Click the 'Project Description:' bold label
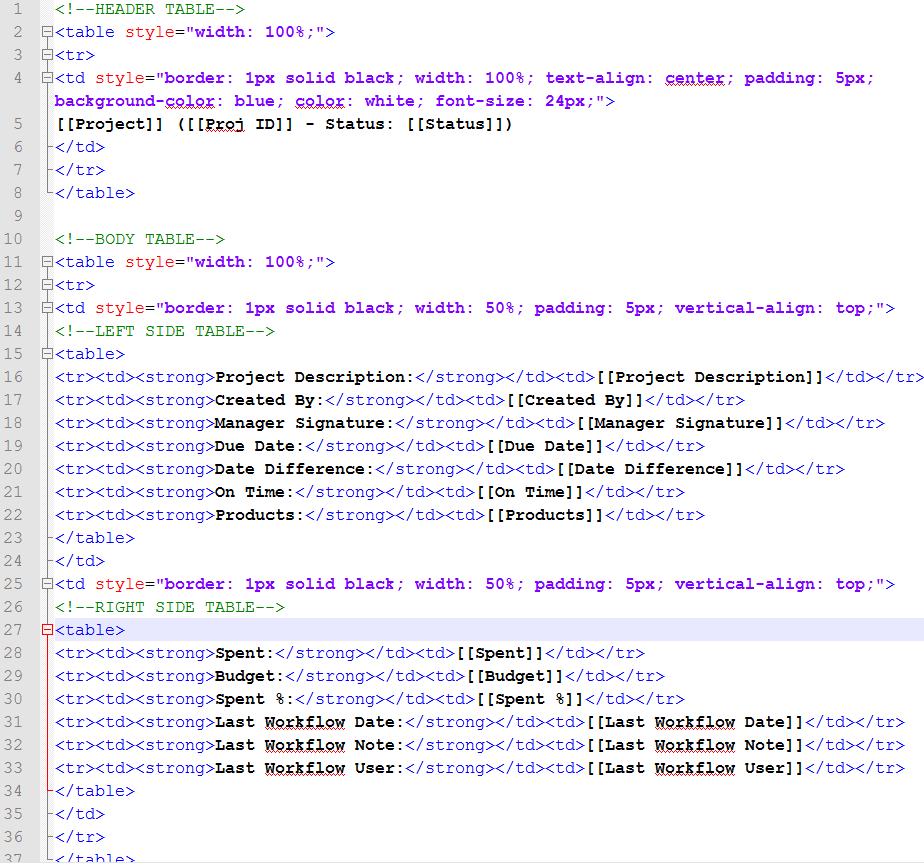This screenshot has width=924, height=863. point(314,377)
